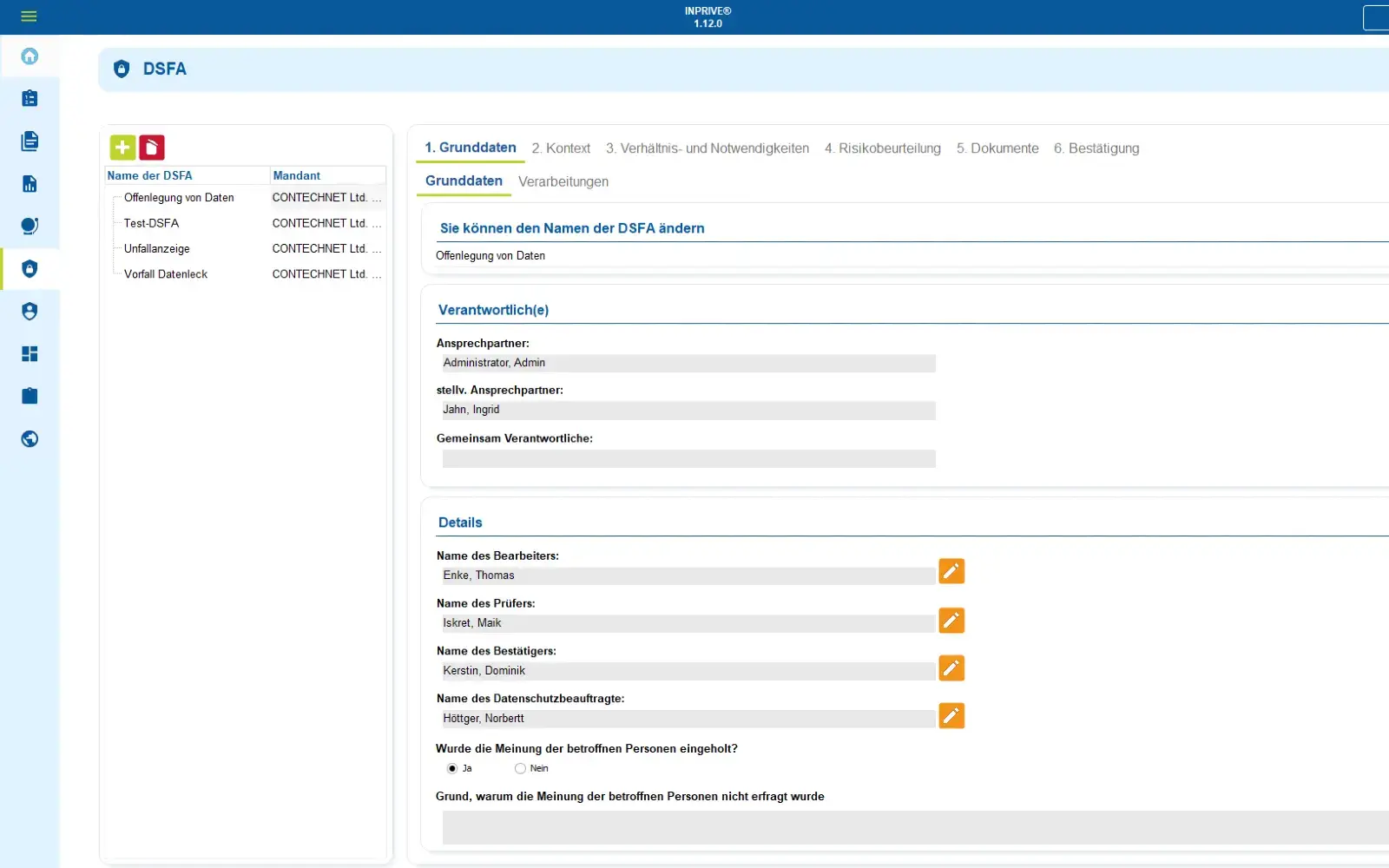Switch to the 2. Kontext tab
Image resolution: width=1389 pixels, height=868 pixels.
click(561, 148)
